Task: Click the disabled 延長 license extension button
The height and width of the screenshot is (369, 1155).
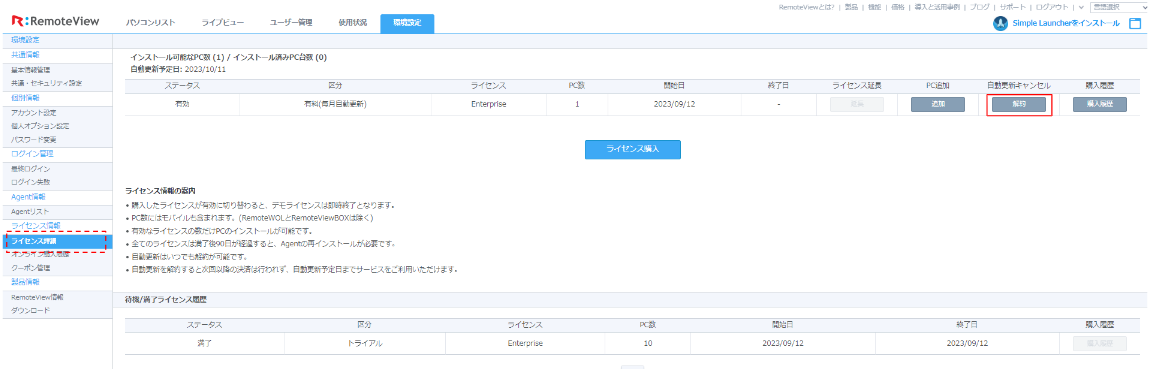Action: click(857, 105)
